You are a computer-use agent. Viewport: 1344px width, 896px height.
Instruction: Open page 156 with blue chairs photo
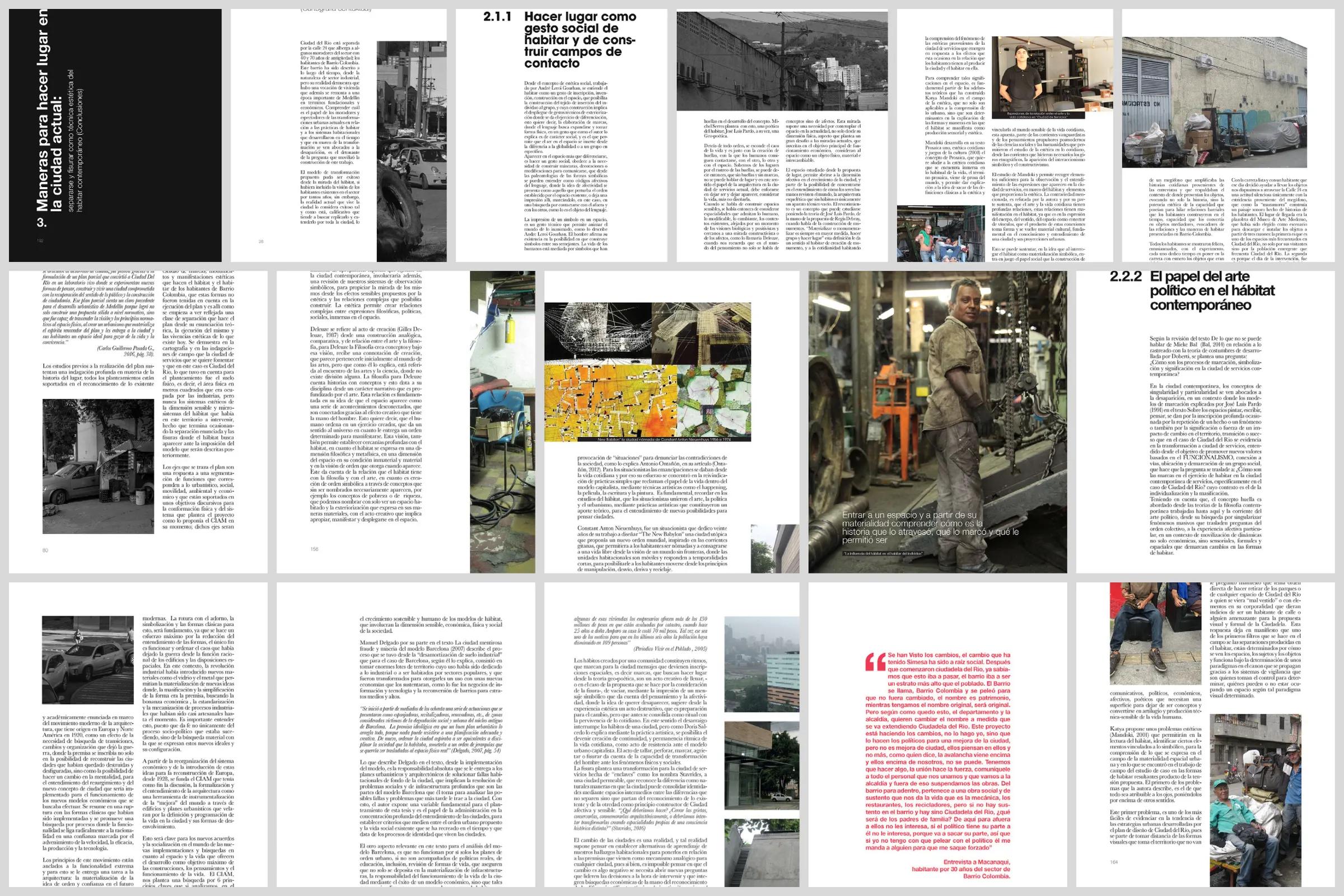(x=405, y=422)
